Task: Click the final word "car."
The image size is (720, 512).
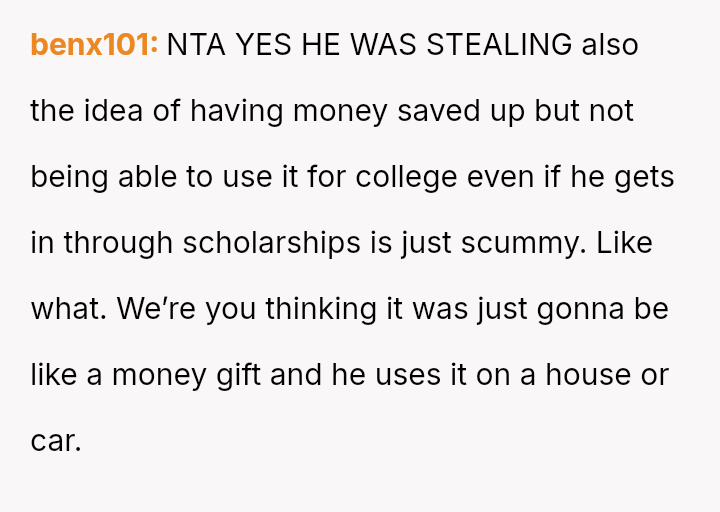Action: pos(55,441)
